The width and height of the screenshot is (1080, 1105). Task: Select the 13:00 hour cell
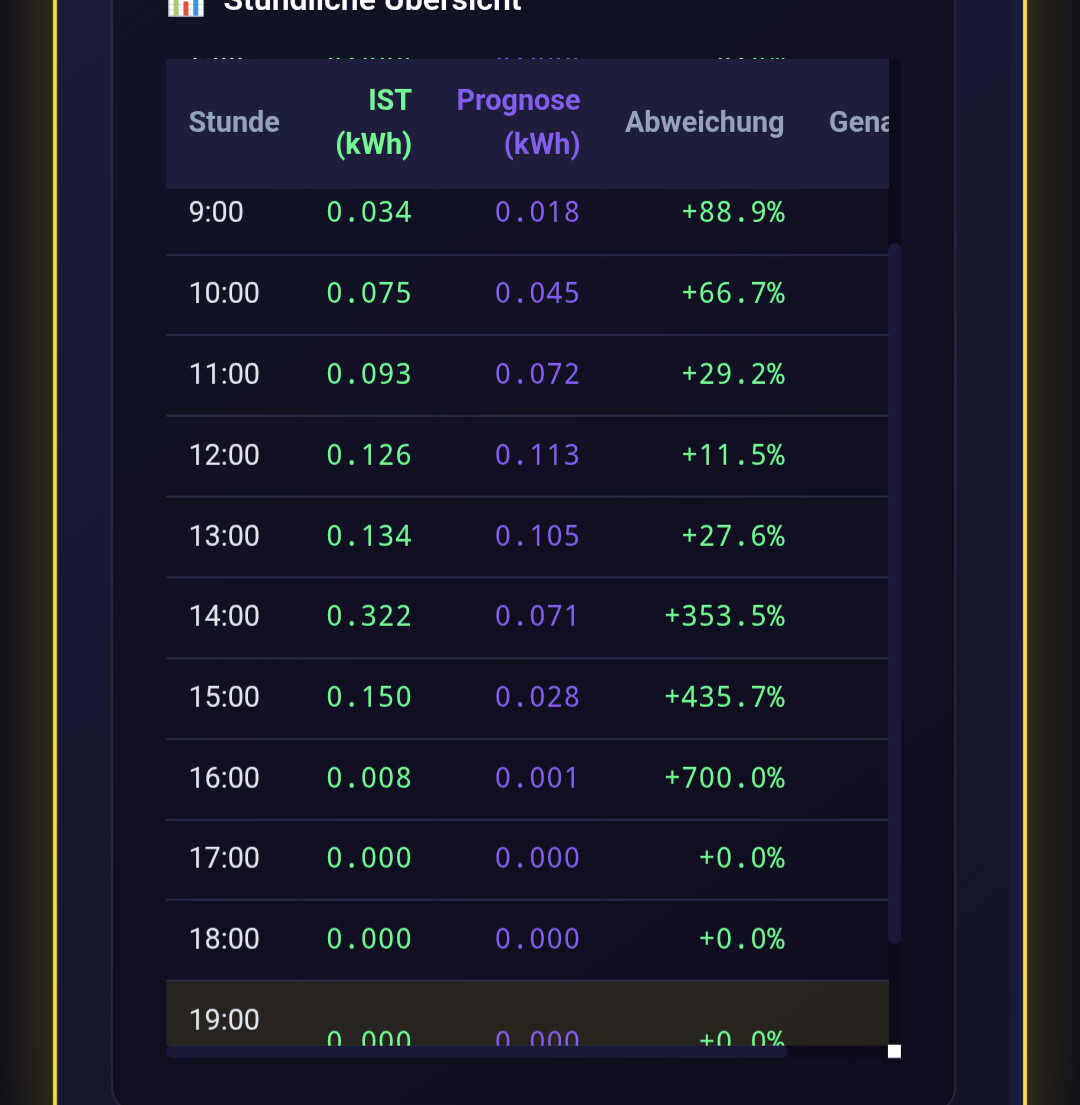click(224, 536)
